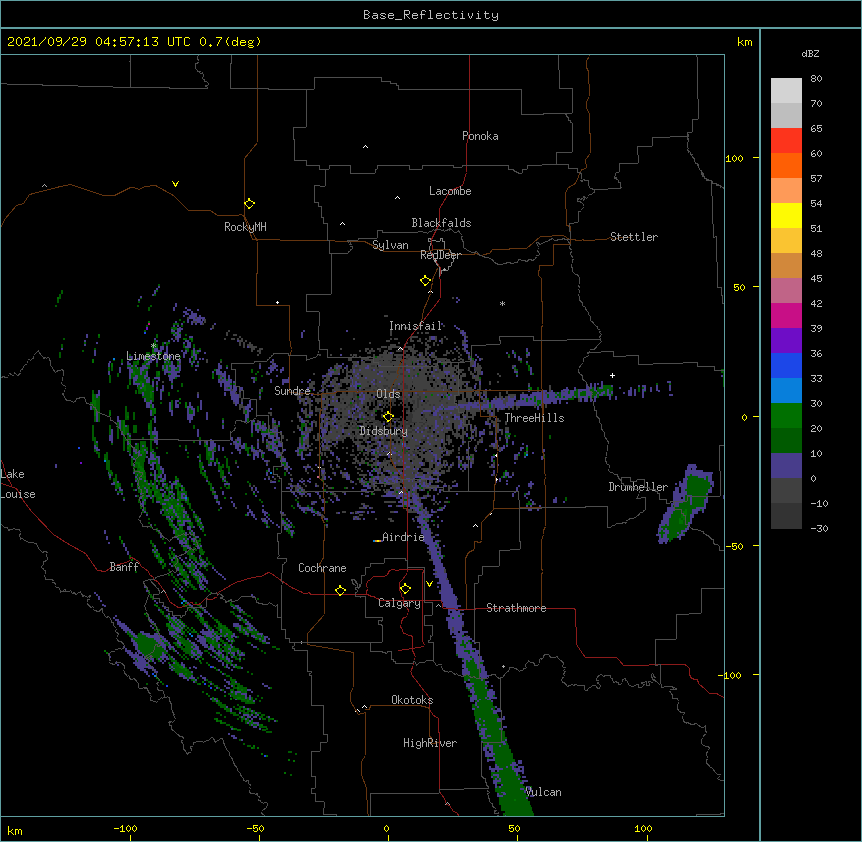
Task: Click the HighRiver label
Action: [x=430, y=743]
